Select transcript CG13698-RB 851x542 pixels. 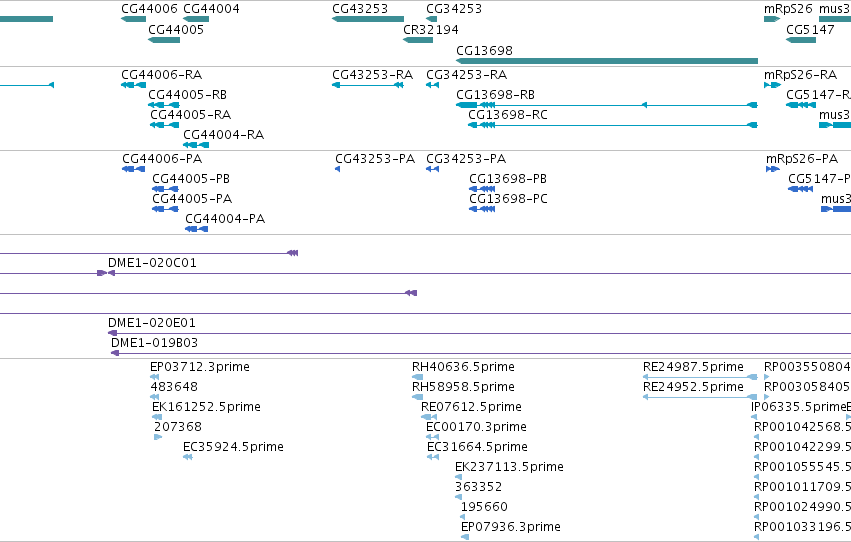[607, 105]
